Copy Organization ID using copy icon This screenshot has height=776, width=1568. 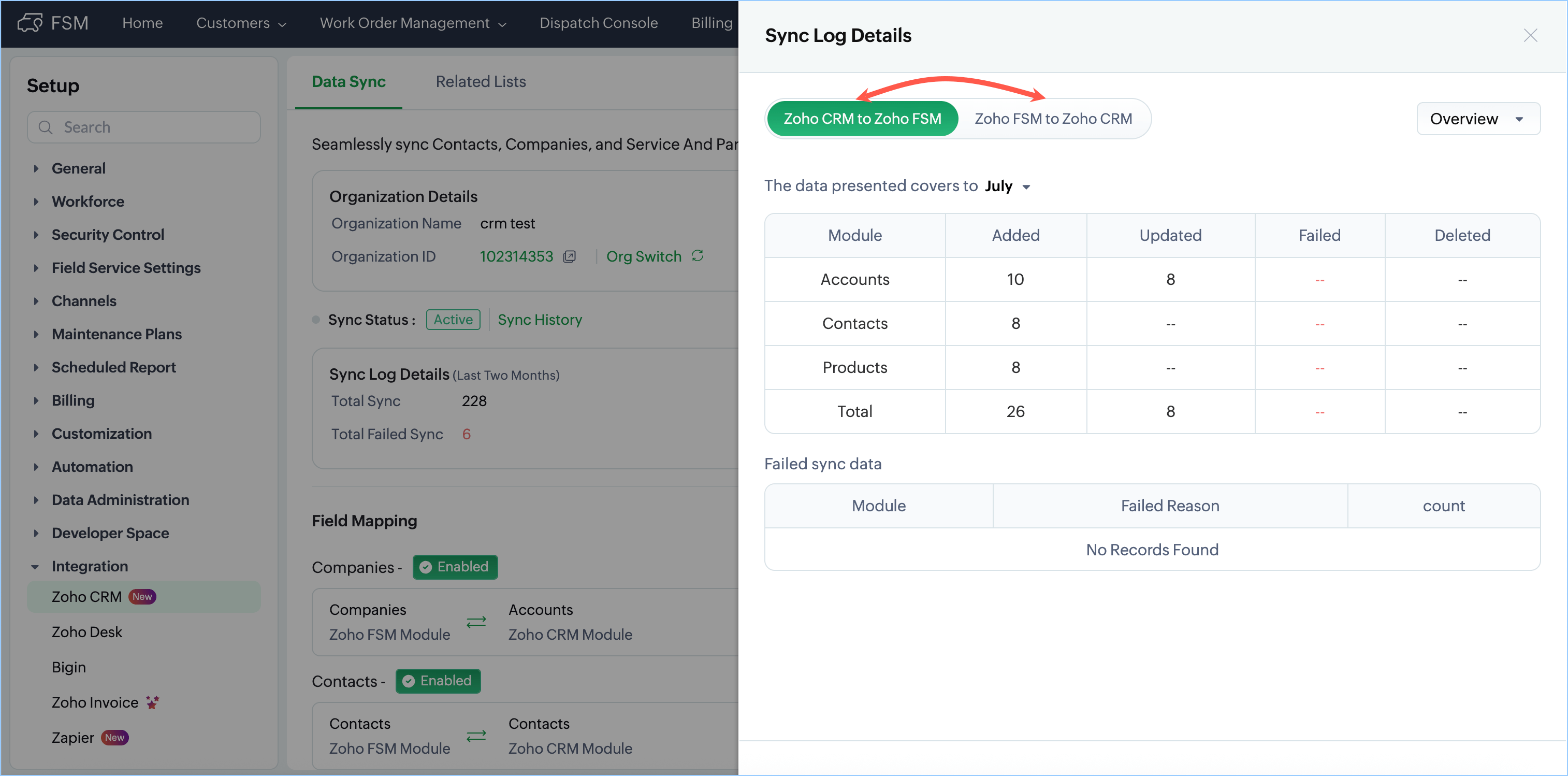coord(569,256)
